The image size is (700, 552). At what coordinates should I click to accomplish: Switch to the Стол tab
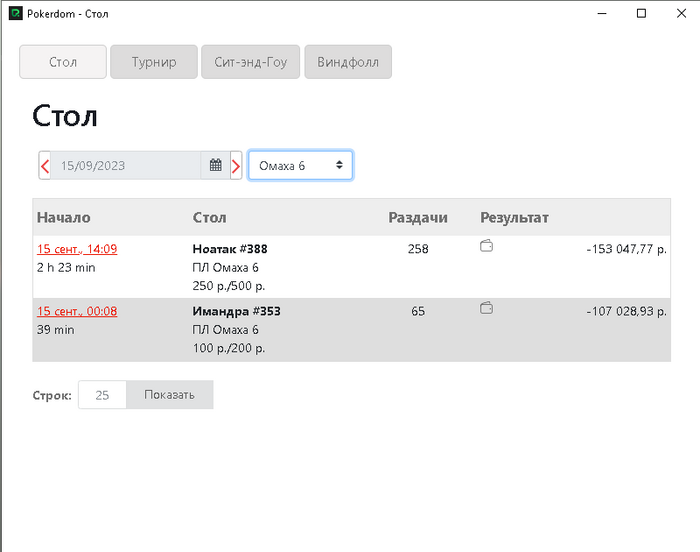(x=63, y=62)
